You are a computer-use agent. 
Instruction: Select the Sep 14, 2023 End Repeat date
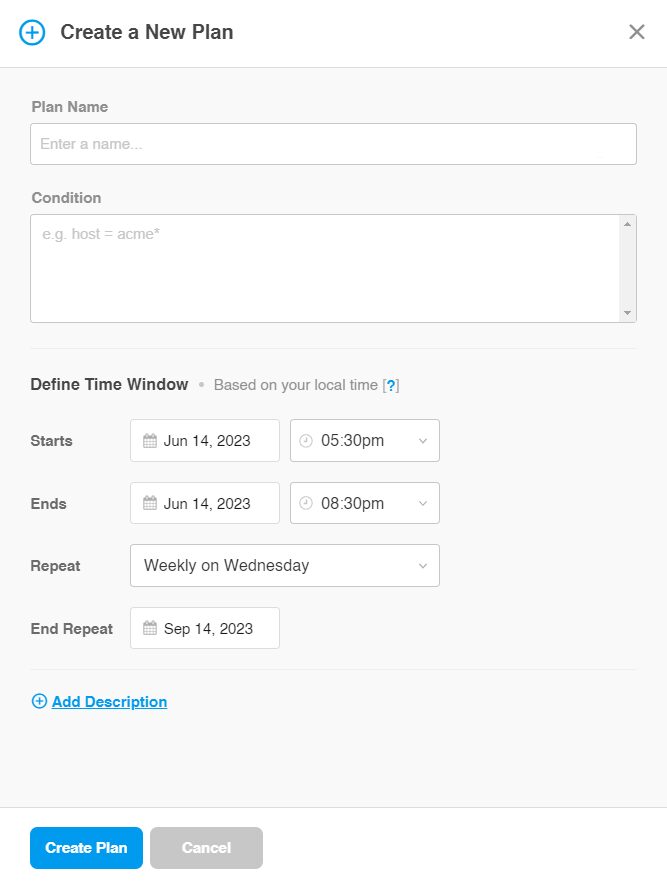(x=205, y=628)
